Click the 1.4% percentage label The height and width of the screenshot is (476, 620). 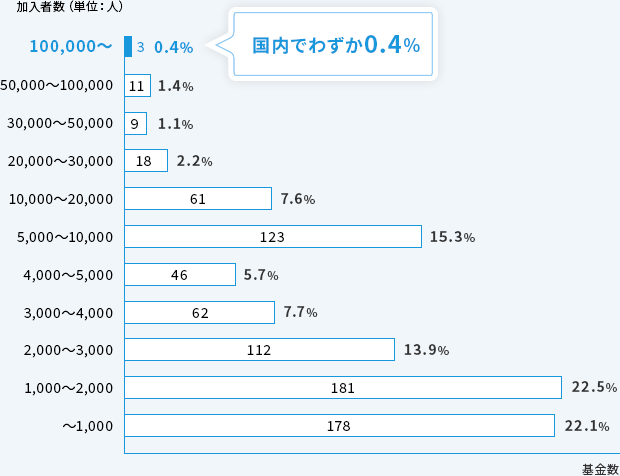click(x=176, y=86)
